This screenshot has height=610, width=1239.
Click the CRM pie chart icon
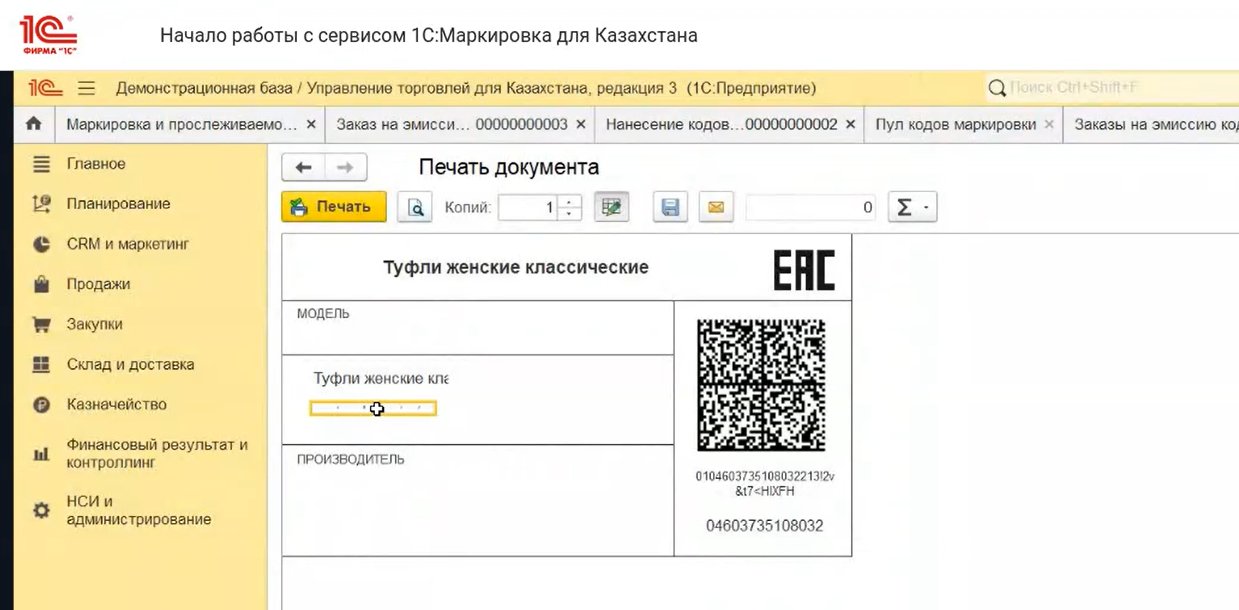[41, 244]
